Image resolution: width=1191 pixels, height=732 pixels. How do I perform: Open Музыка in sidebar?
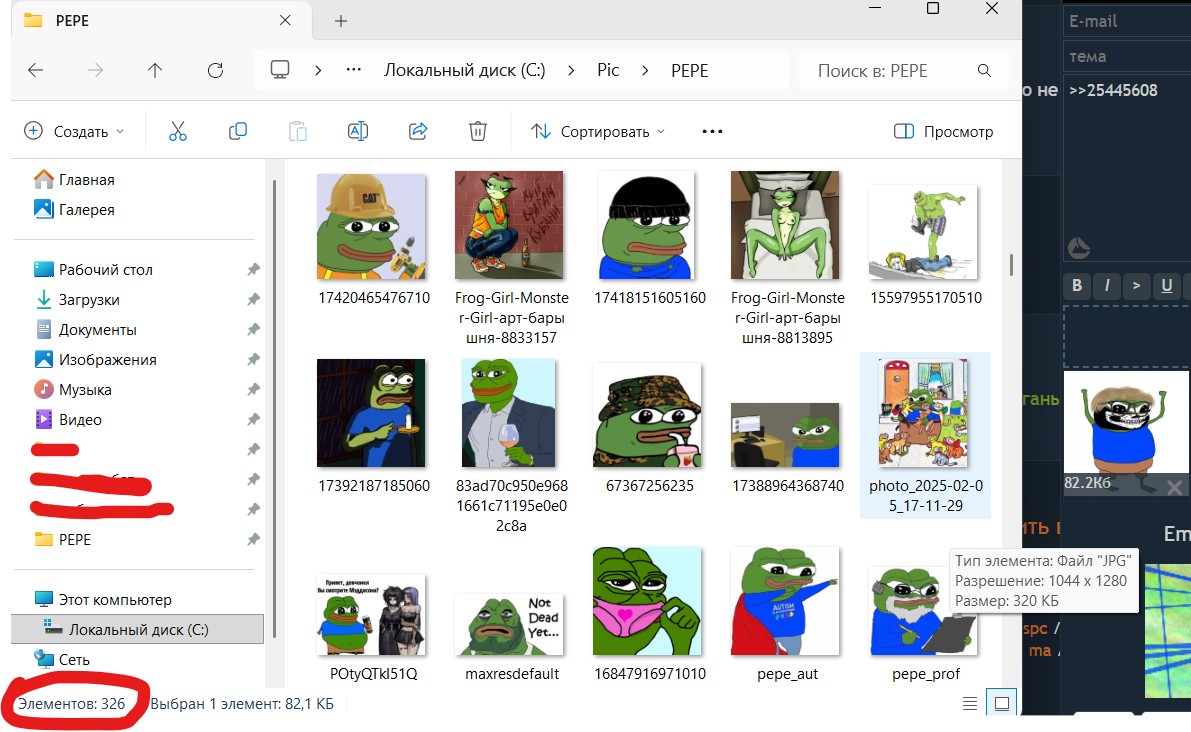(85, 390)
